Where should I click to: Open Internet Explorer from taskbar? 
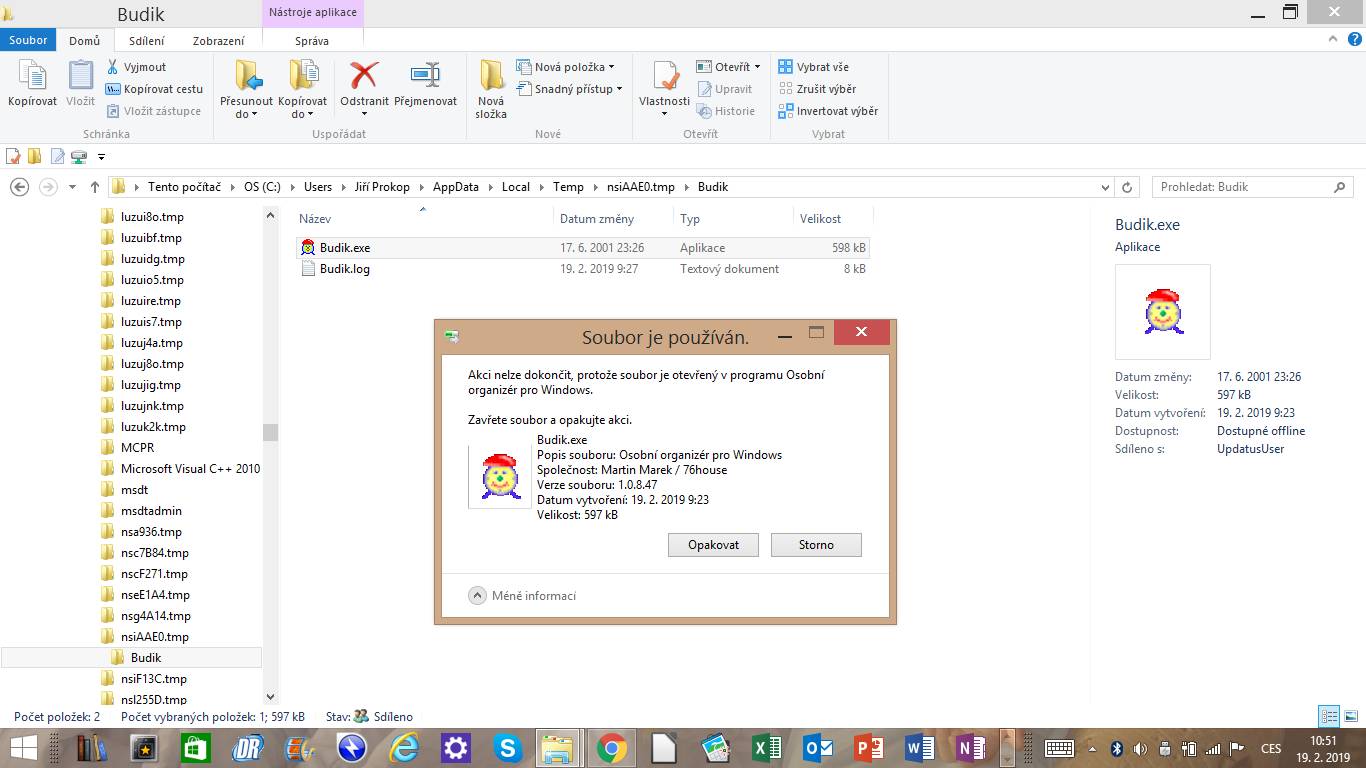[x=404, y=748]
